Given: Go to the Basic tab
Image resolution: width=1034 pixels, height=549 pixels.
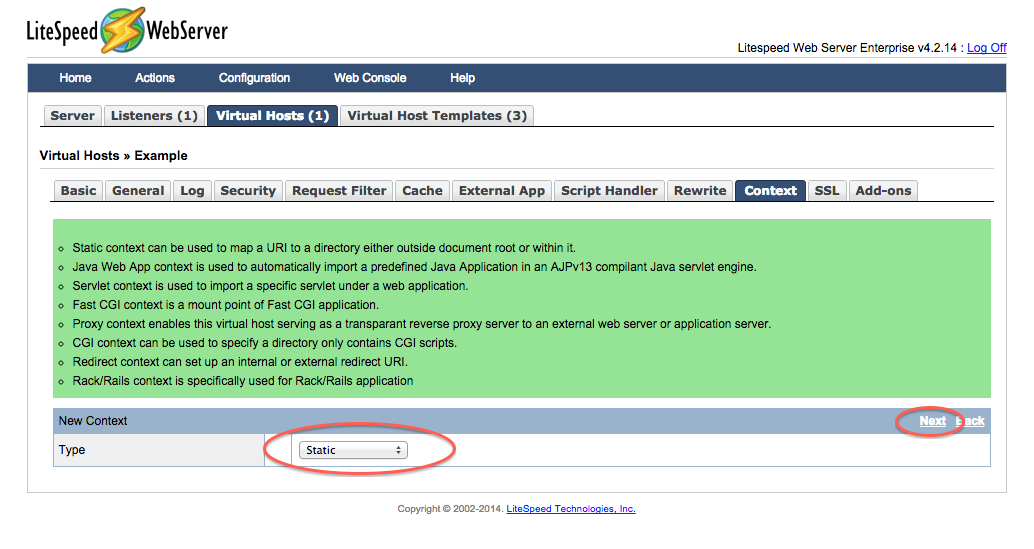Looking at the screenshot, I should coord(78,190).
